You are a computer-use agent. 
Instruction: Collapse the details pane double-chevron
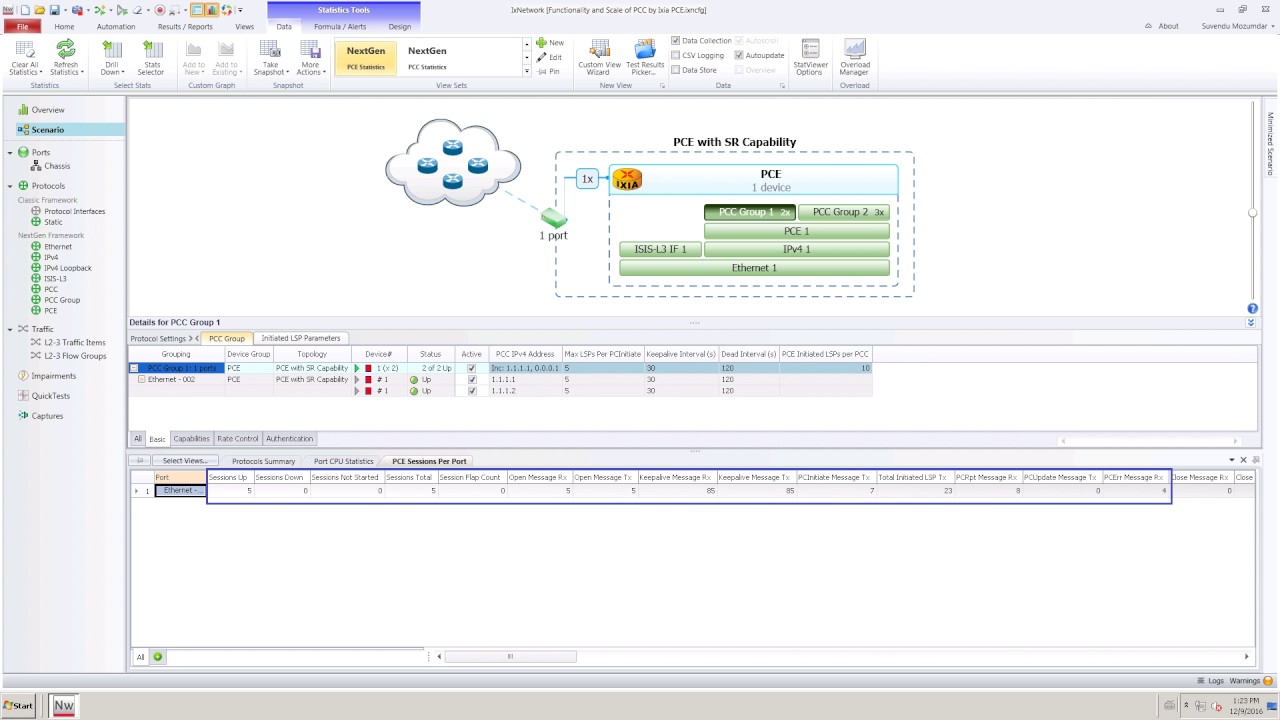pyautogui.click(x=1250, y=323)
